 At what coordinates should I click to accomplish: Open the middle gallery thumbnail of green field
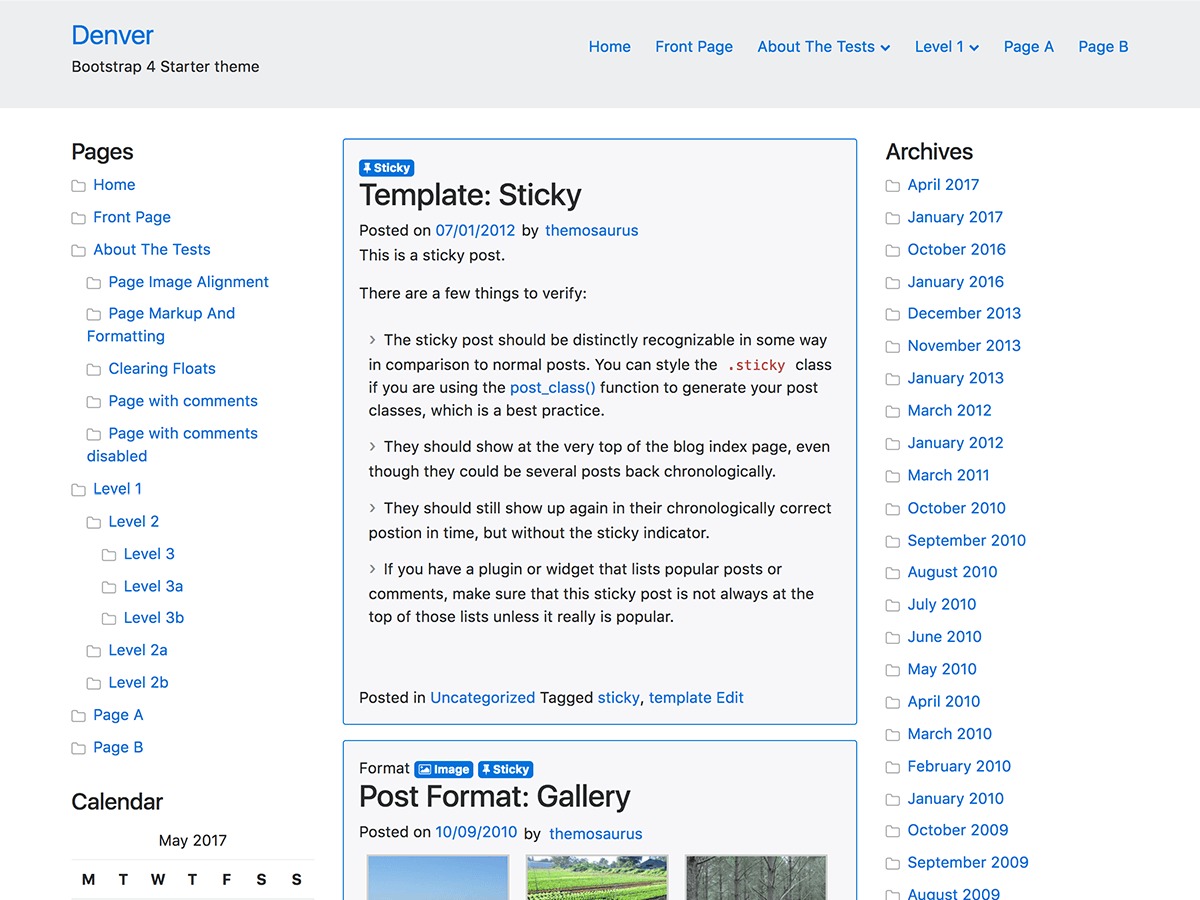[597, 877]
